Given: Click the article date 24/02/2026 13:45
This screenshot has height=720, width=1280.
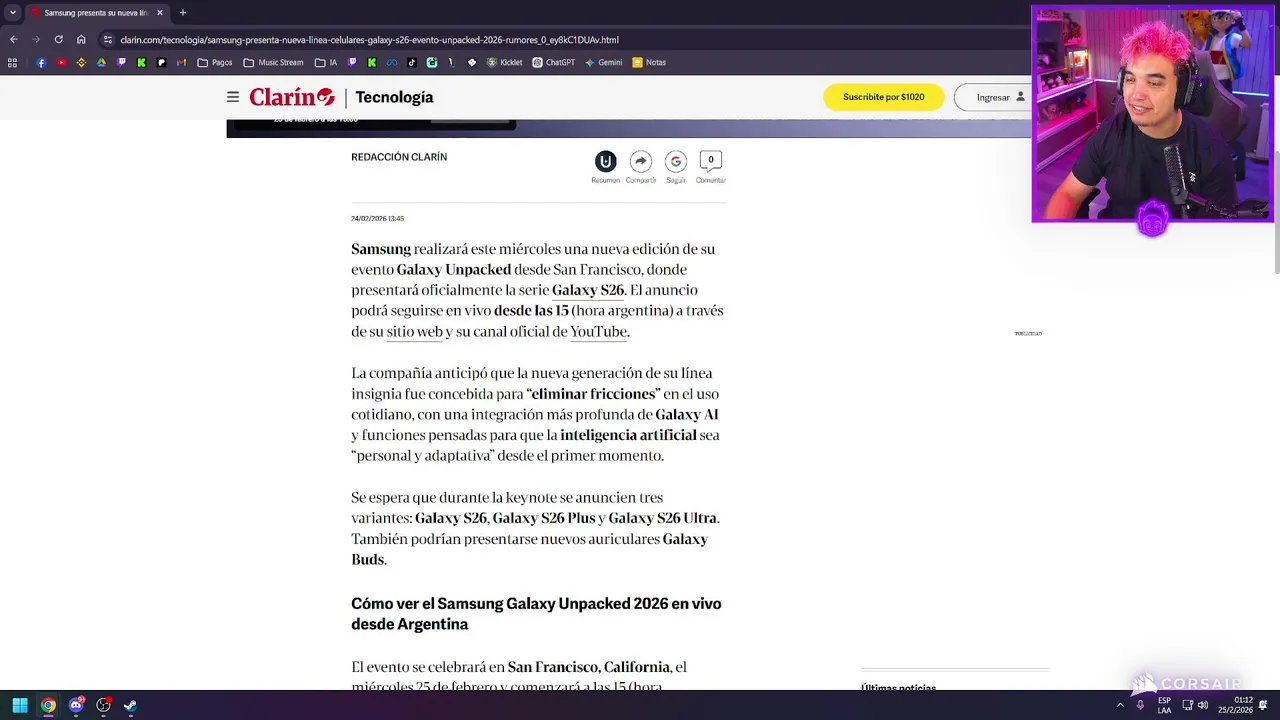Looking at the screenshot, I should [377, 218].
